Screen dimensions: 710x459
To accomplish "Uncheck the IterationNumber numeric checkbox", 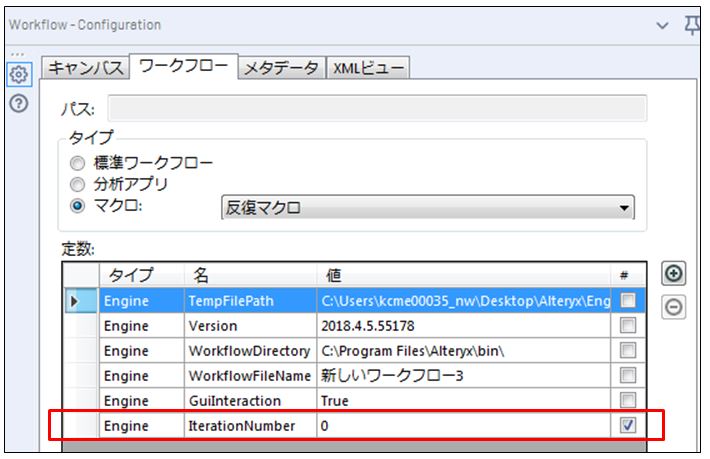I will [x=627, y=426].
